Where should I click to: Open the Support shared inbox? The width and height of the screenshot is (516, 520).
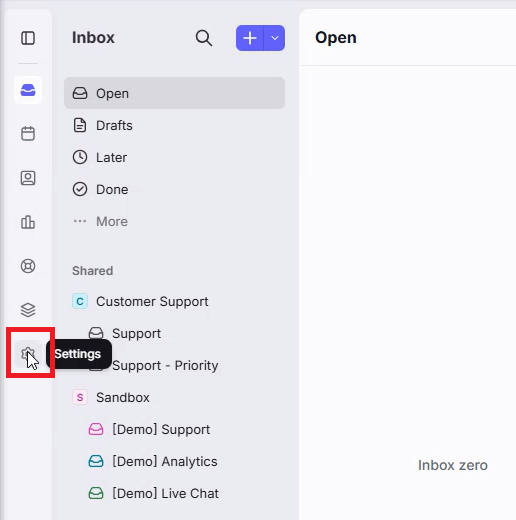click(x=174, y=333)
